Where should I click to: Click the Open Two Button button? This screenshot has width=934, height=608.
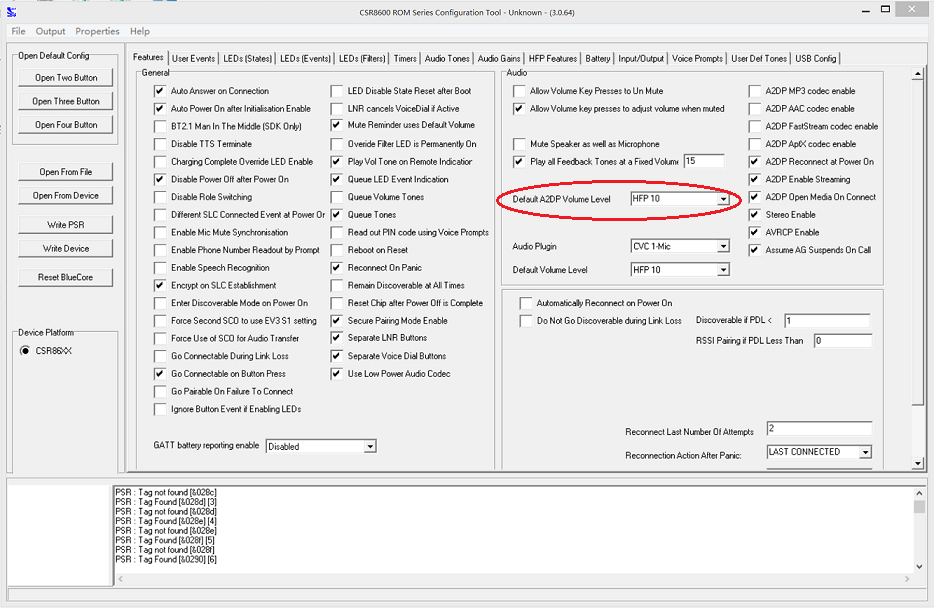66,77
